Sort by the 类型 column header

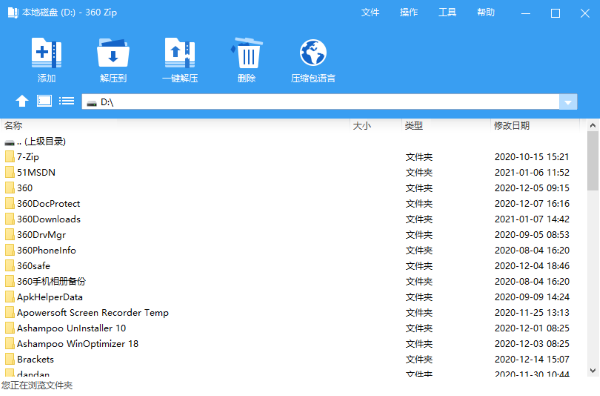click(x=414, y=126)
